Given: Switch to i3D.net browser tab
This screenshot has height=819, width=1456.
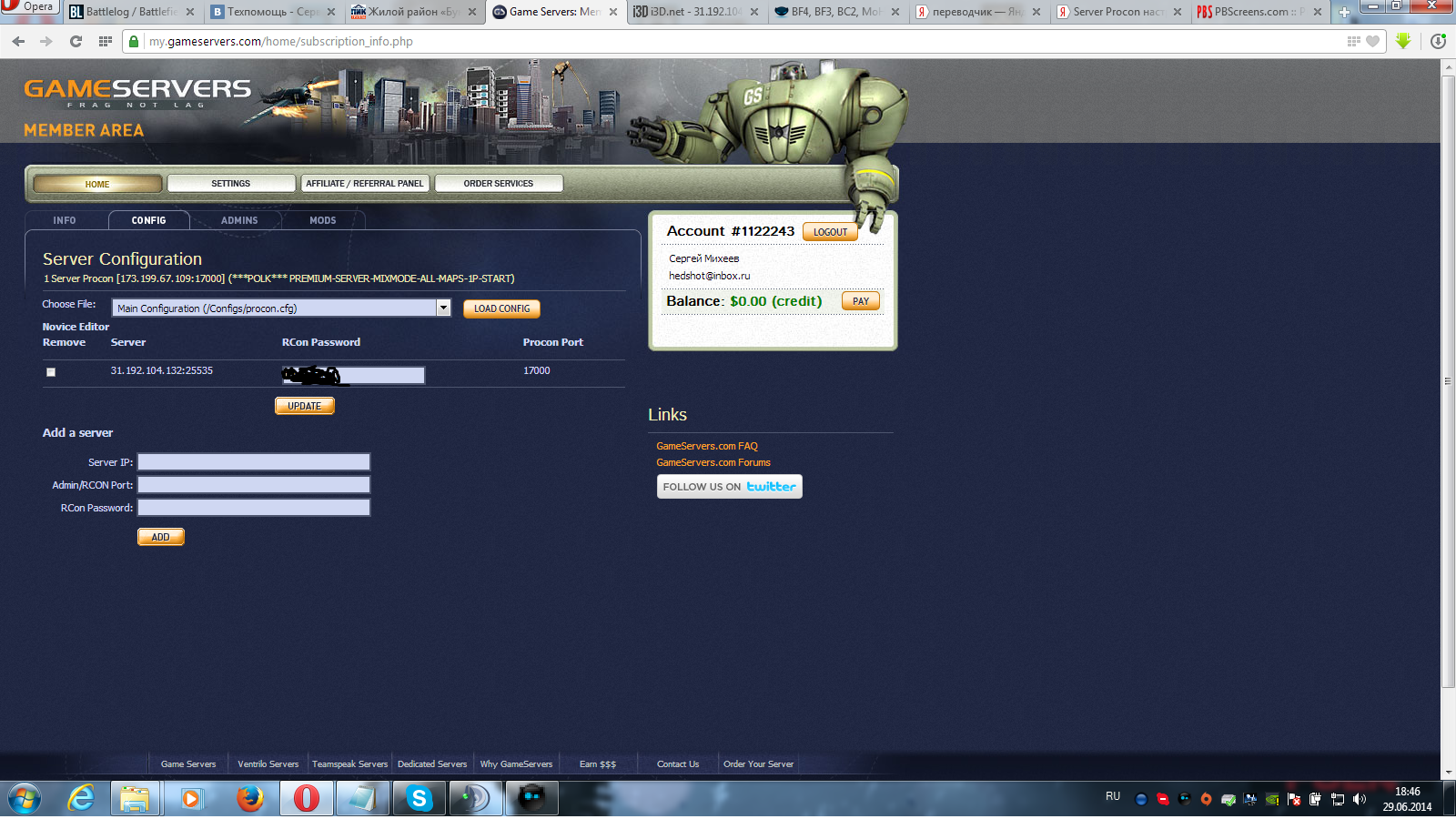Looking at the screenshot, I should (x=696, y=12).
